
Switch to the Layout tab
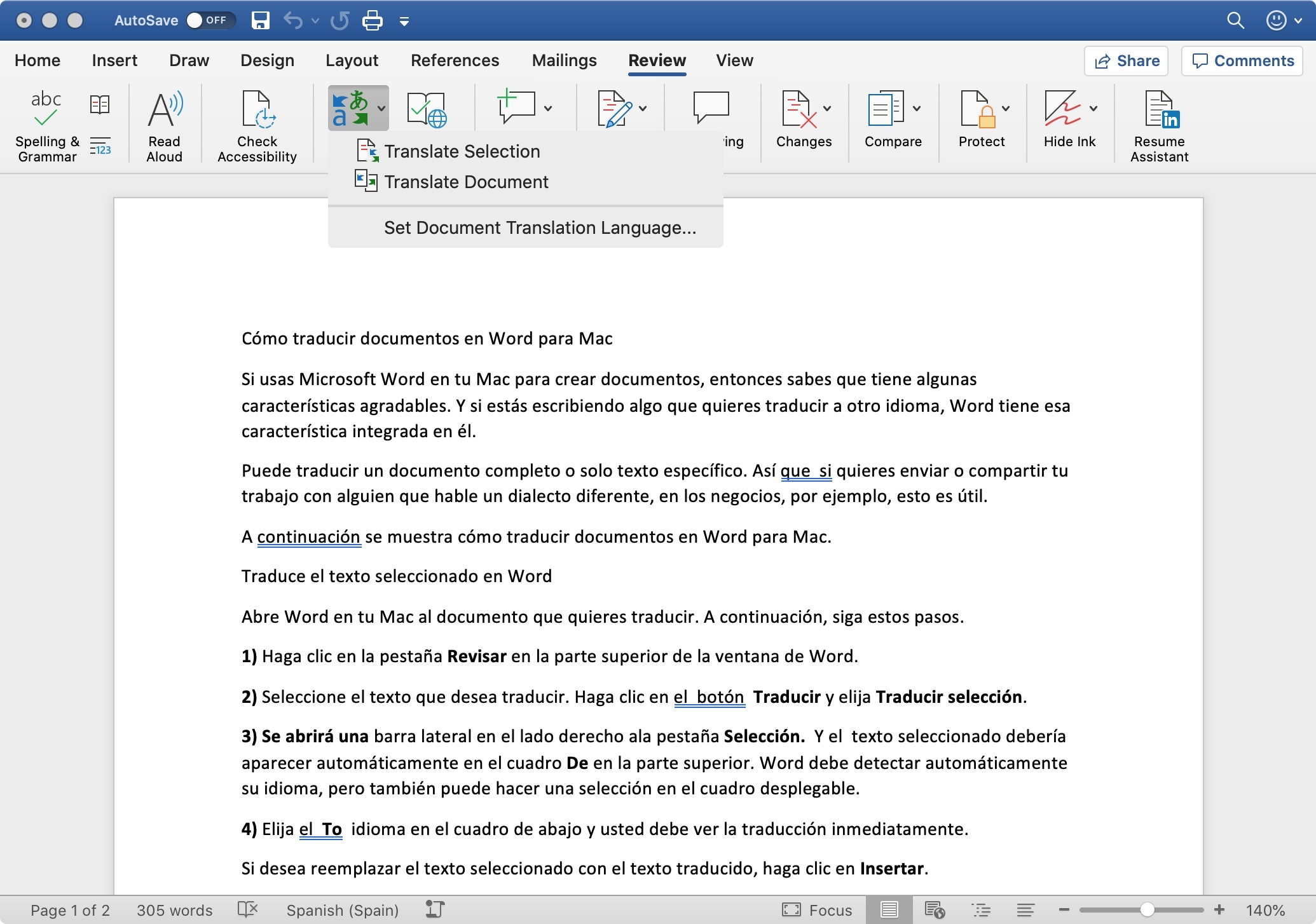point(352,60)
